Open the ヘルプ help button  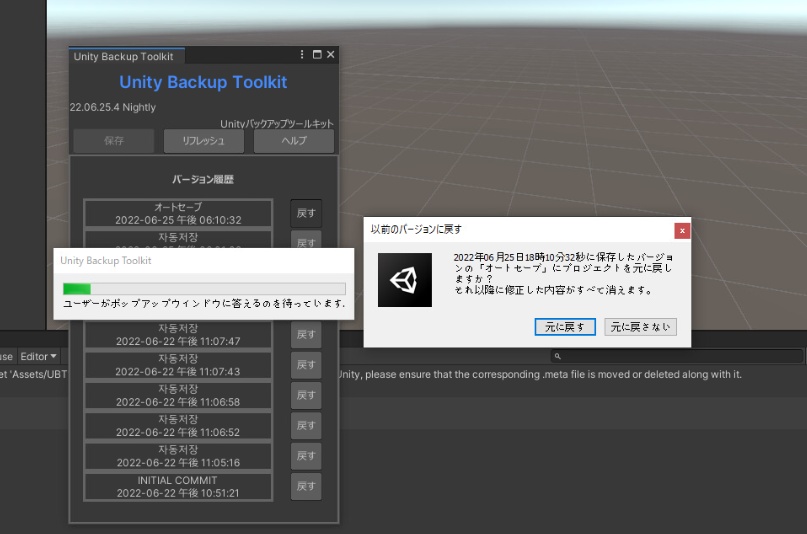294,140
